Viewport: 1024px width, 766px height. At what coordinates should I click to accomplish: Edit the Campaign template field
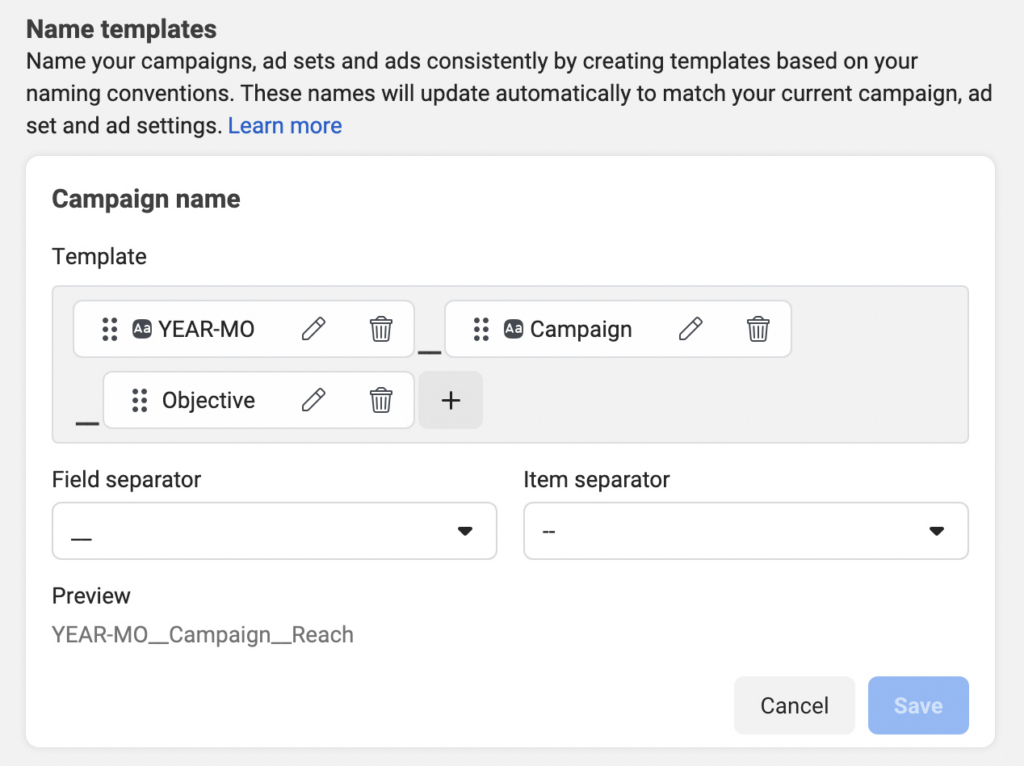click(691, 328)
